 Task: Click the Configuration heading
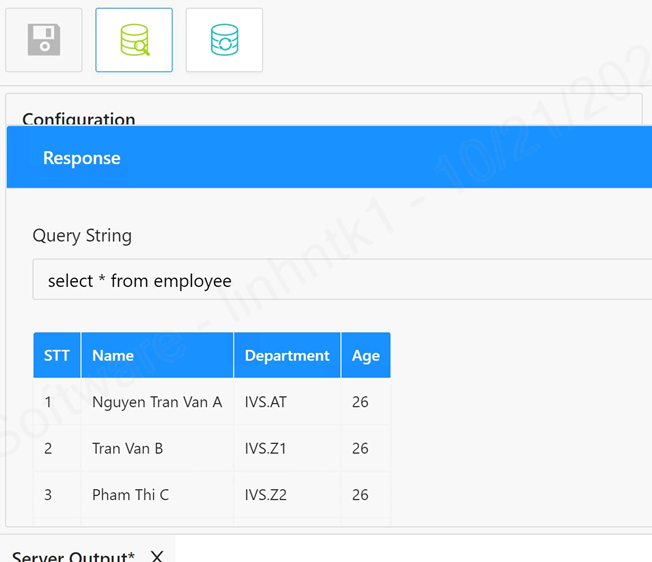tap(79, 118)
